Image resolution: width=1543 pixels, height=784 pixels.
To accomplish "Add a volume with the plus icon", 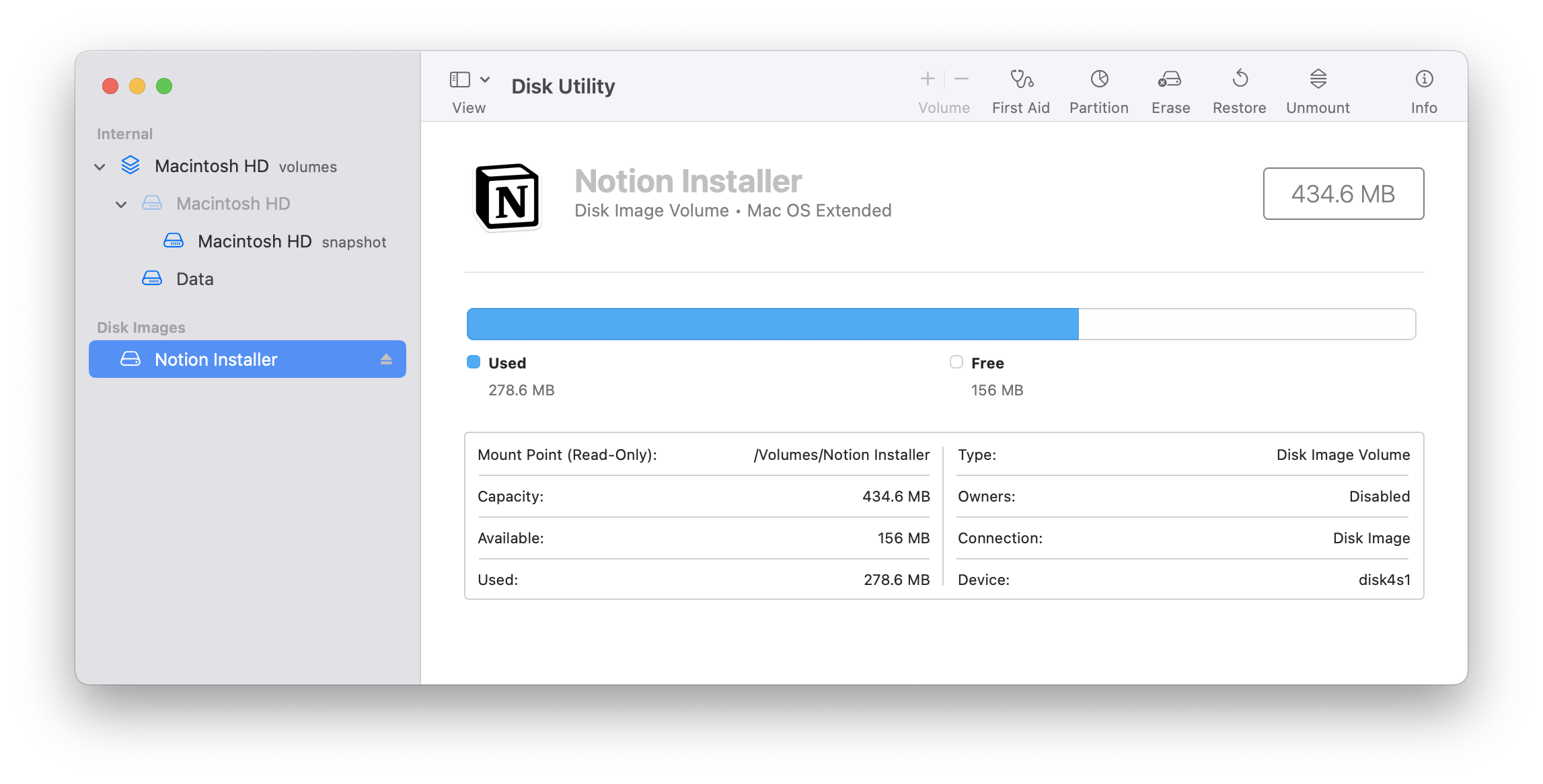I will (x=928, y=79).
